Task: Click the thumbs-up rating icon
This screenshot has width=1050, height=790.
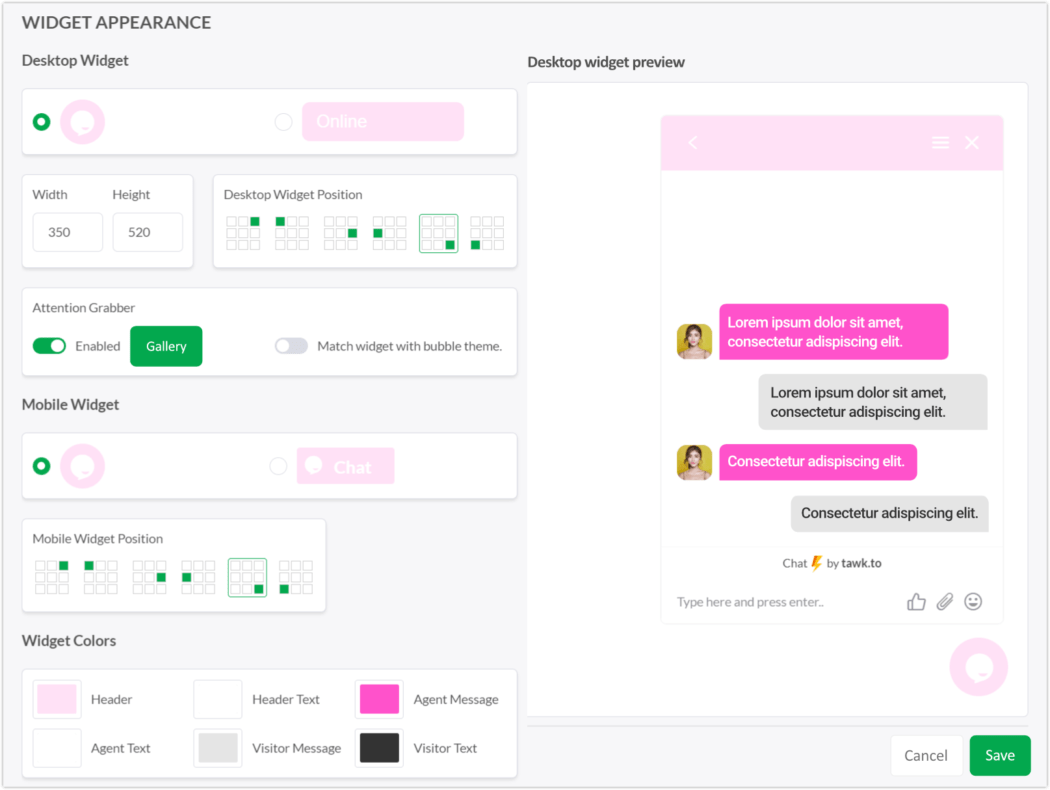Action: (x=916, y=602)
